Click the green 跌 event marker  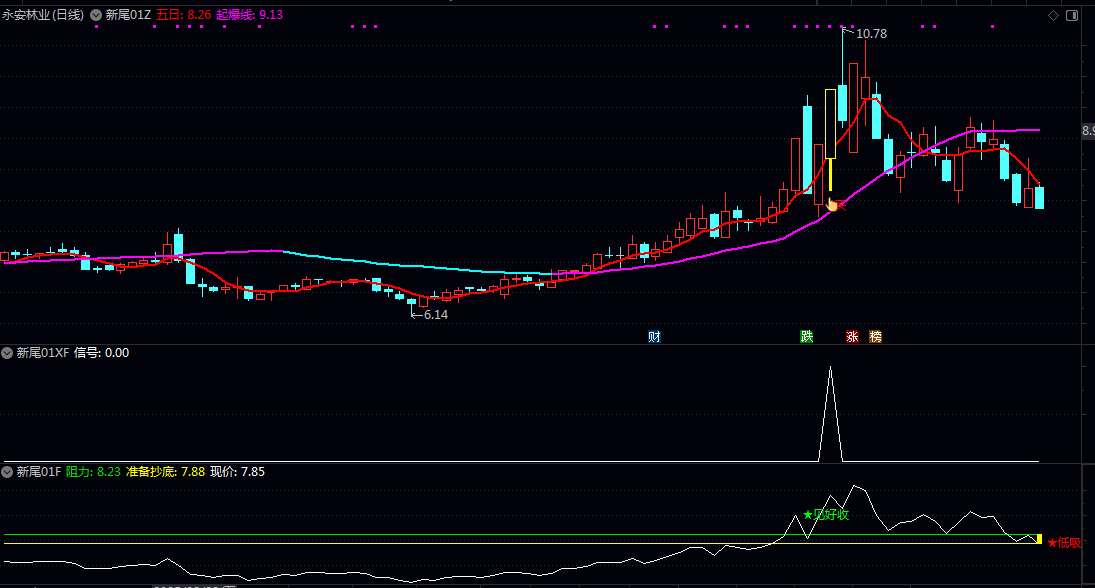[806, 337]
